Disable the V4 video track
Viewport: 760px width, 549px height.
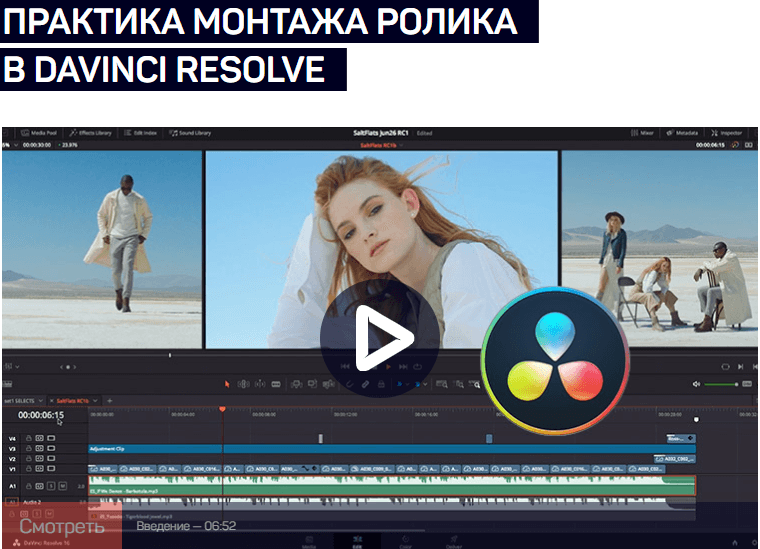(51, 439)
